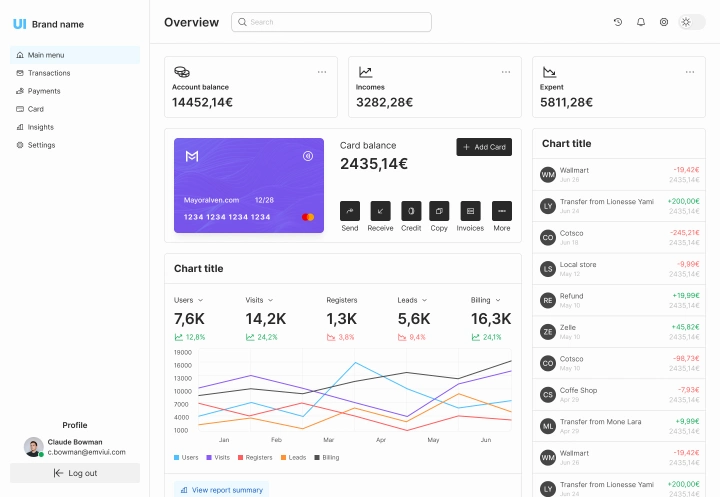Click the circular target settings icon in header
720x497 pixels.
[x=664, y=22]
